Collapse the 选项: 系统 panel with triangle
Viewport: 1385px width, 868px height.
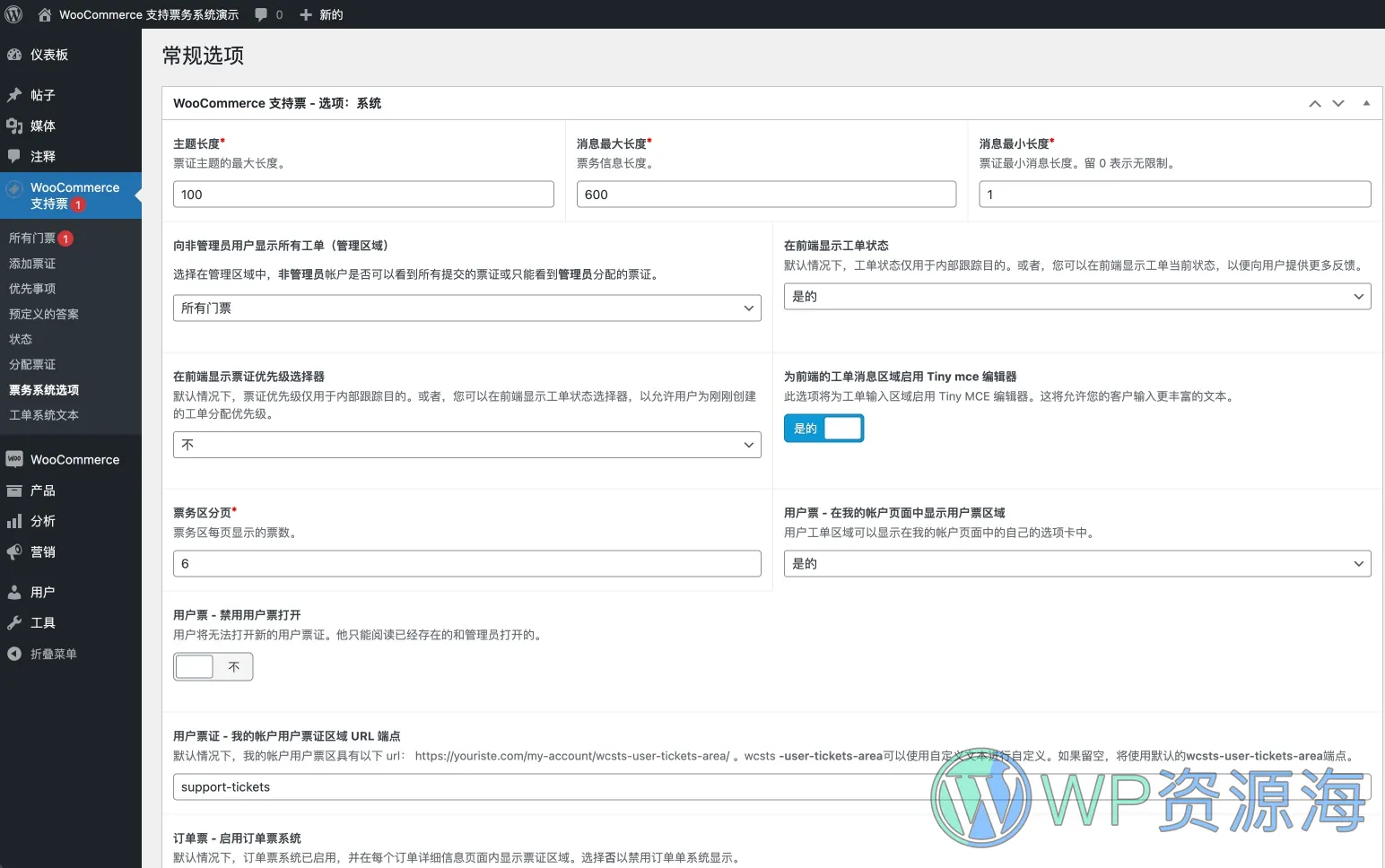pyautogui.click(x=1366, y=103)
